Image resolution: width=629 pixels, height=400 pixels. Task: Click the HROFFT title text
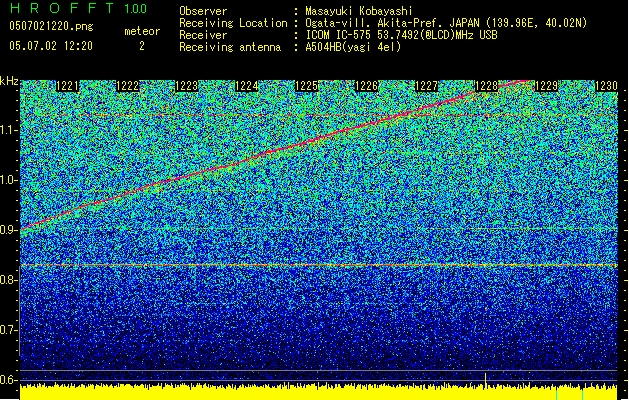pos(62,8)
